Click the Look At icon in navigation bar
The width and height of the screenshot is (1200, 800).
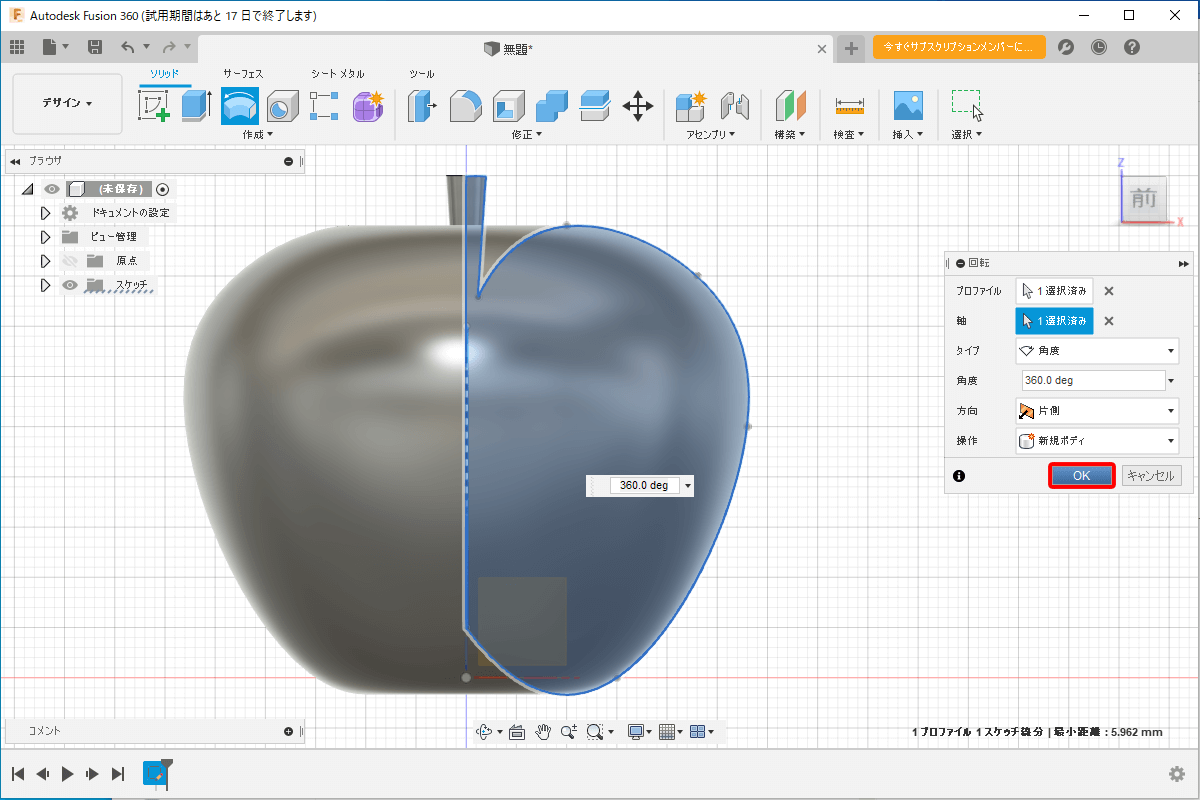[517, 732]
